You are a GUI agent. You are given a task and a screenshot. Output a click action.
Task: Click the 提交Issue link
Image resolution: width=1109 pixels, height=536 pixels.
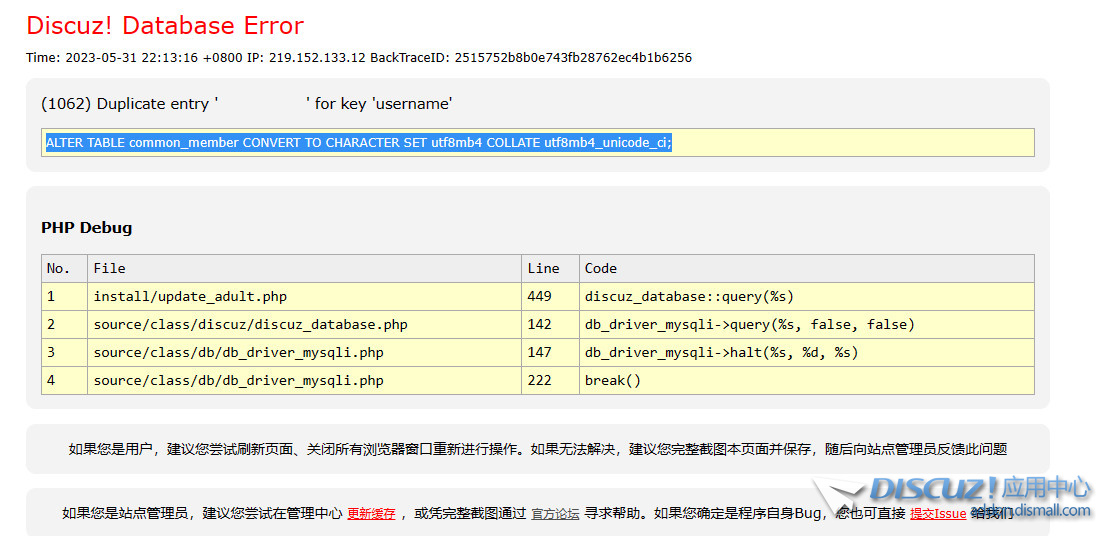(x=938, y=513)
